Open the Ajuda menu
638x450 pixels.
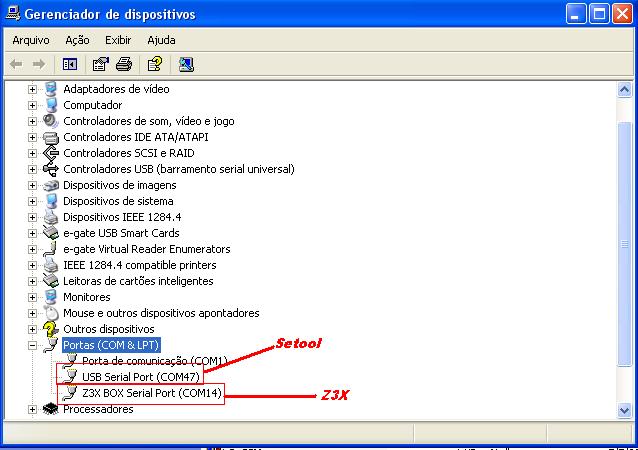pos(162,40)
